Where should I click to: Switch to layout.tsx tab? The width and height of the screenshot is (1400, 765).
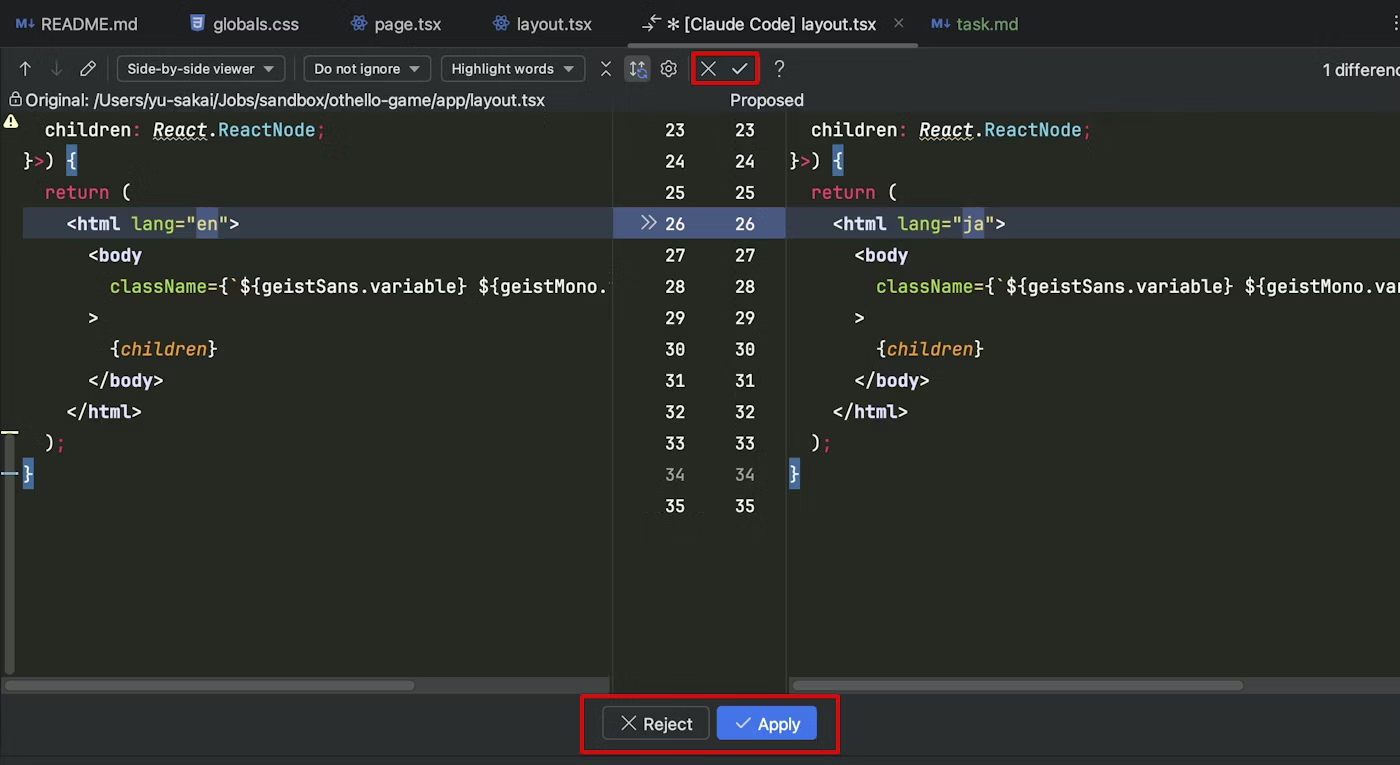point(543,24)
